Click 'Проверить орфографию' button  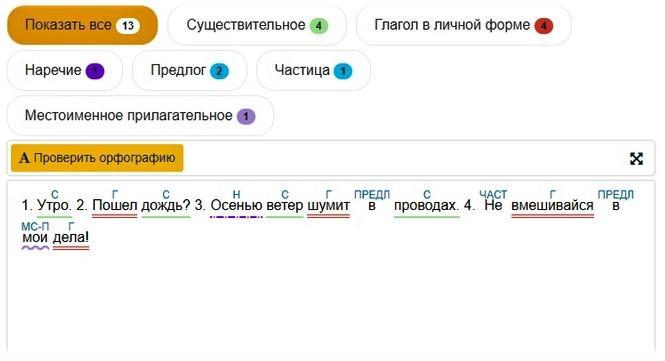[97, 158]
